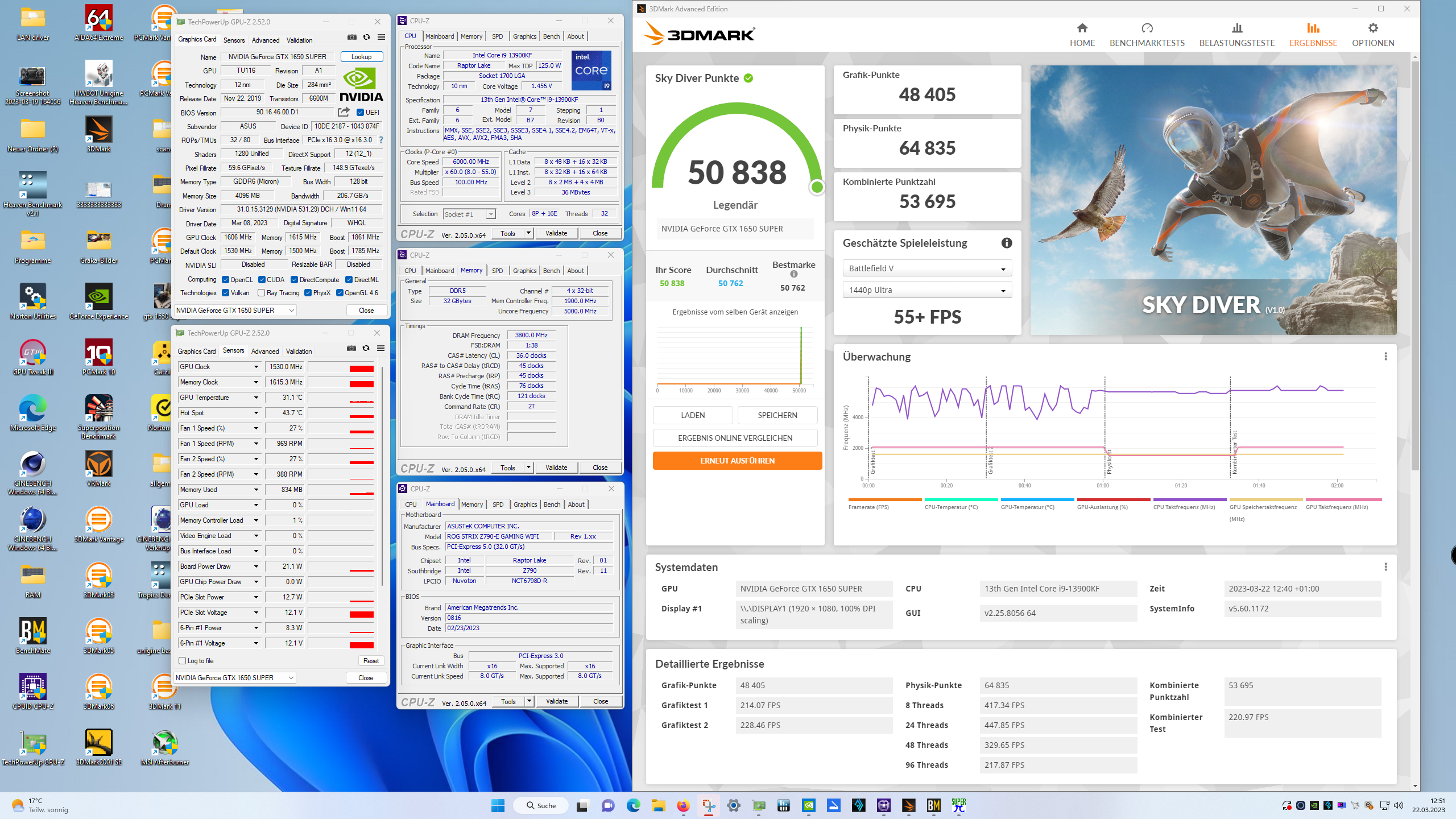
Task: Open SPD tab in top CPU-Z window
Action: [x=498, y=36]
